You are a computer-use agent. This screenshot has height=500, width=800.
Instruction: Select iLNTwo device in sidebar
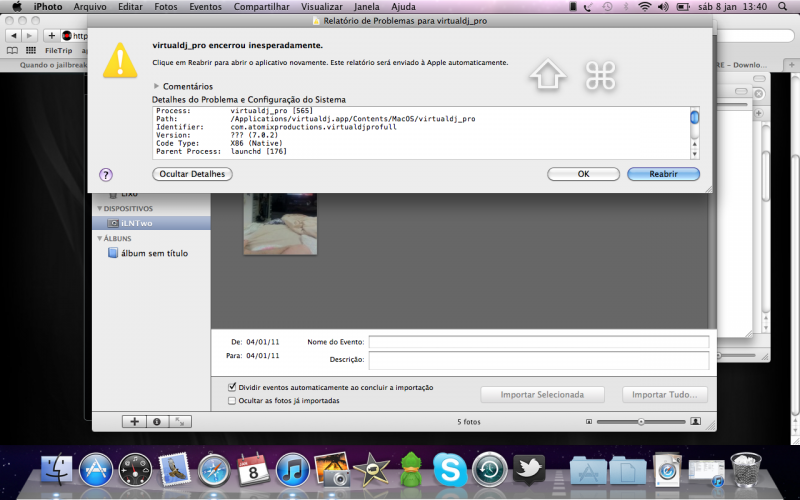tap(151, 223)
